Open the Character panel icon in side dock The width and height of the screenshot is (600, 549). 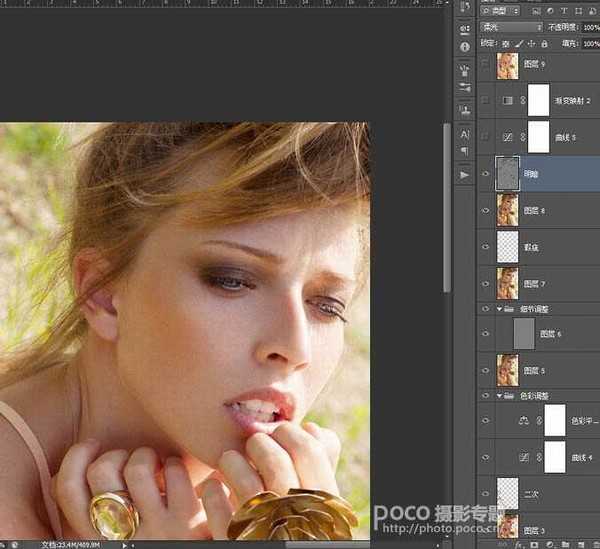[x=464, y=134]
